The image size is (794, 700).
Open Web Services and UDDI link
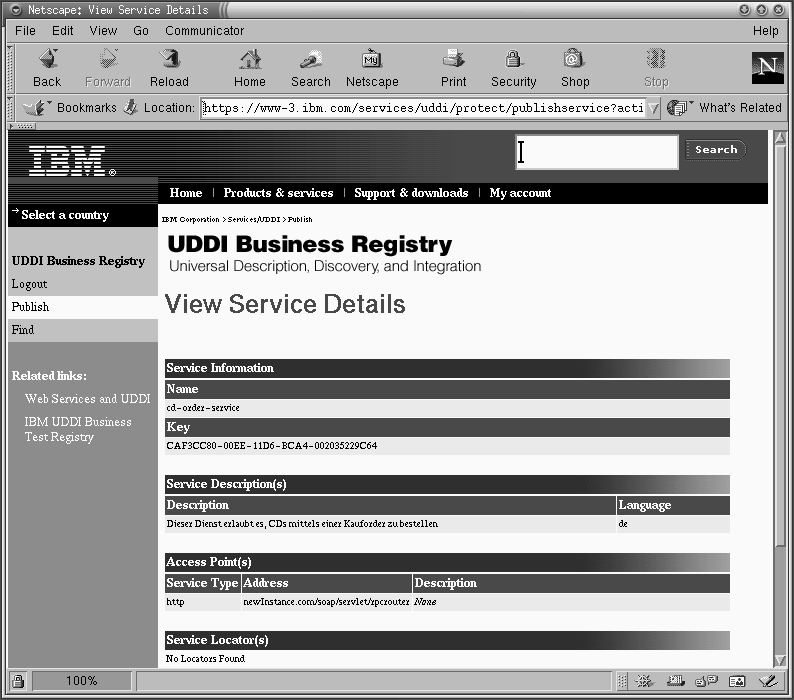[x=88, y=399]
